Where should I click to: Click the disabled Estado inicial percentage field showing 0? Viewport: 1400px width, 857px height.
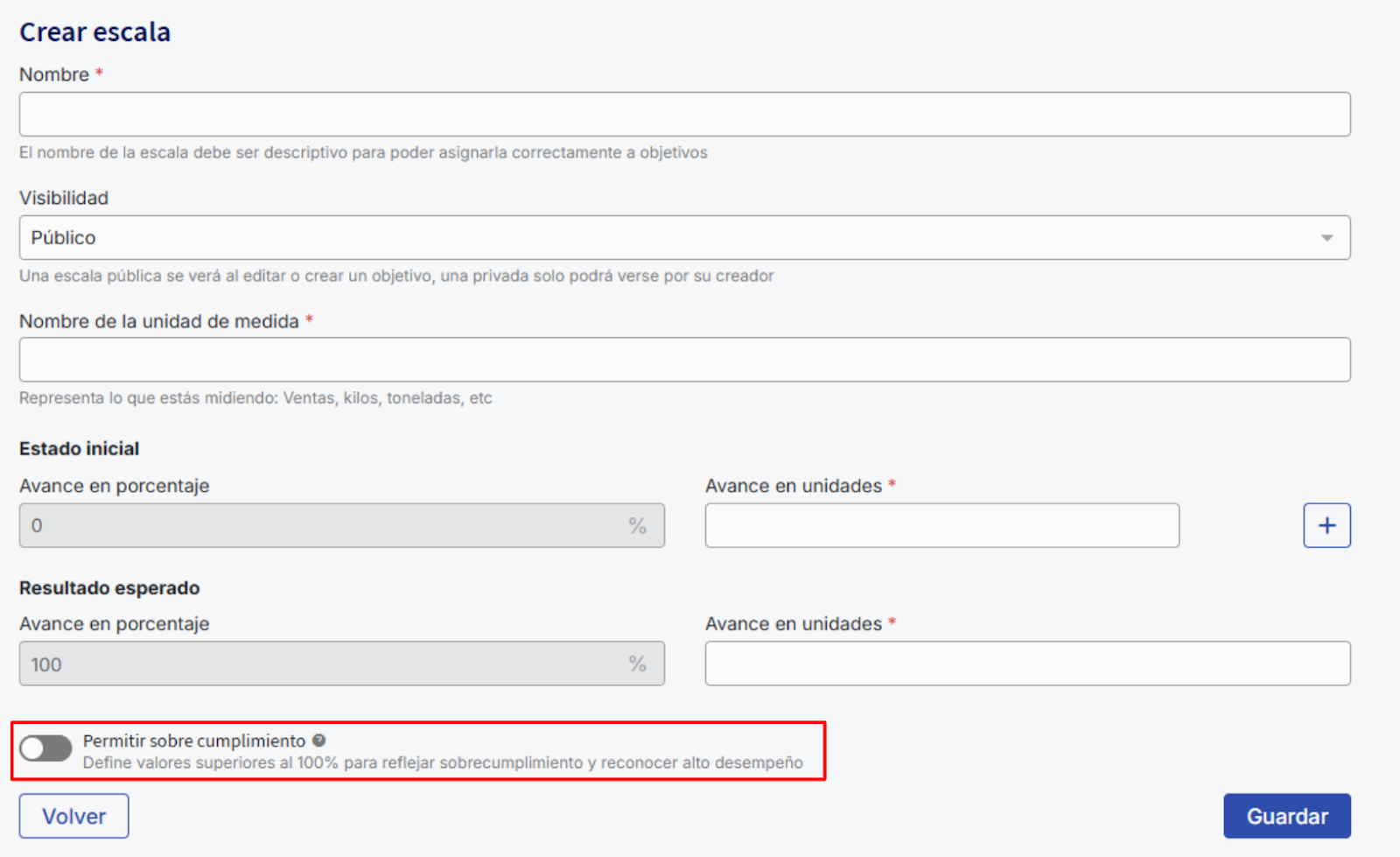pos(315,526)
